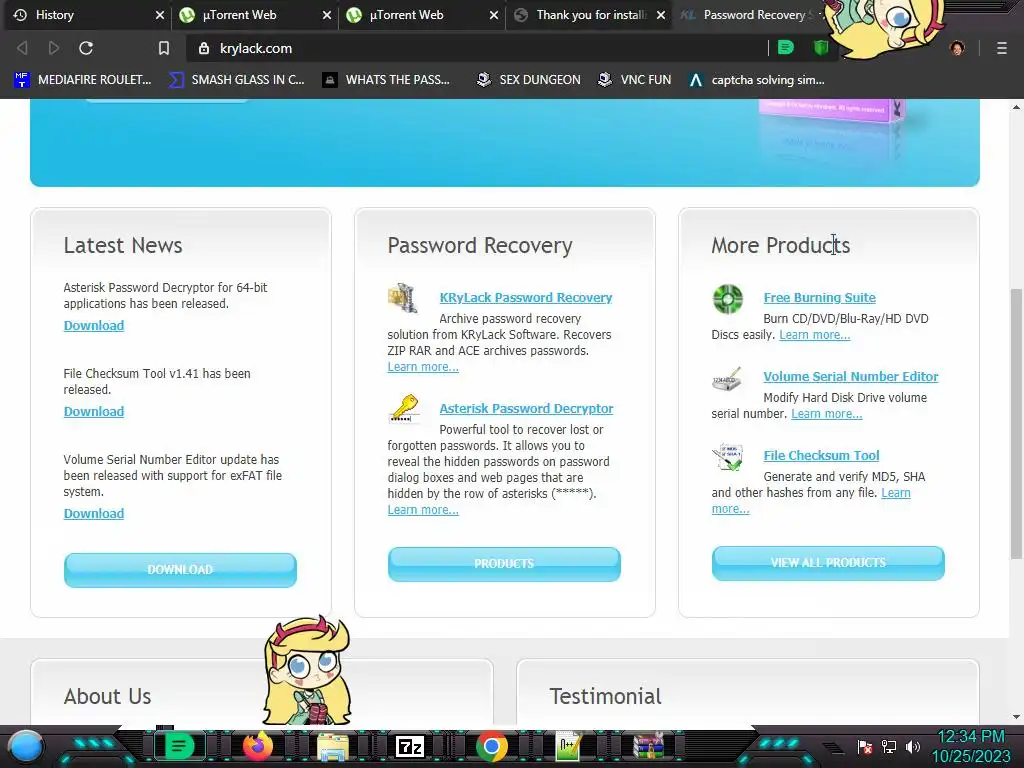Open the WHATS THE PASS... bookmark
The width and height of the screenshot is (1024, 768).
387,80
